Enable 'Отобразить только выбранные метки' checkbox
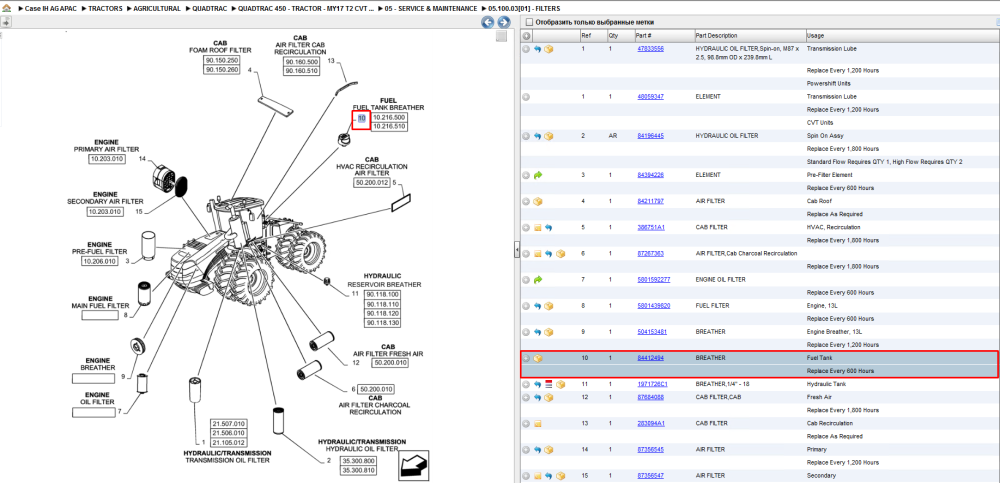Viewport: 1000px width, 483px height. click(x=528, y=22)
